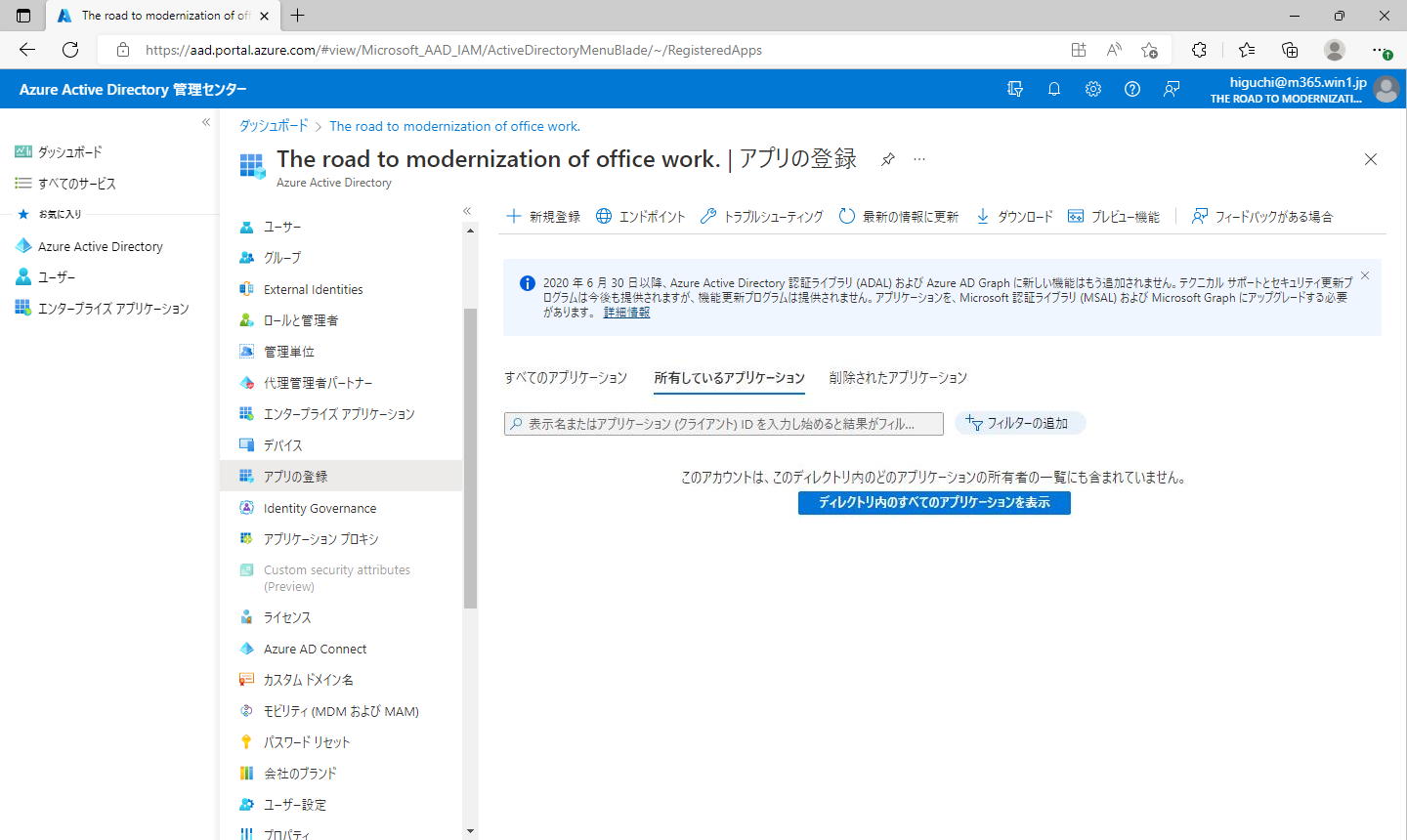1407x840 pixels.
Task: Click blade menu scrollbar down arrow
Action: (470, 831)
